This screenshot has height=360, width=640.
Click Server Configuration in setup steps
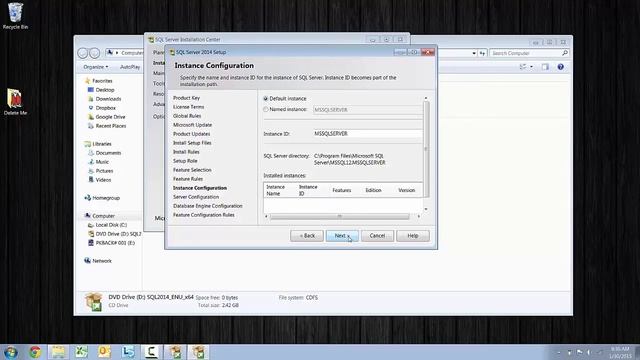pos(196,197)
